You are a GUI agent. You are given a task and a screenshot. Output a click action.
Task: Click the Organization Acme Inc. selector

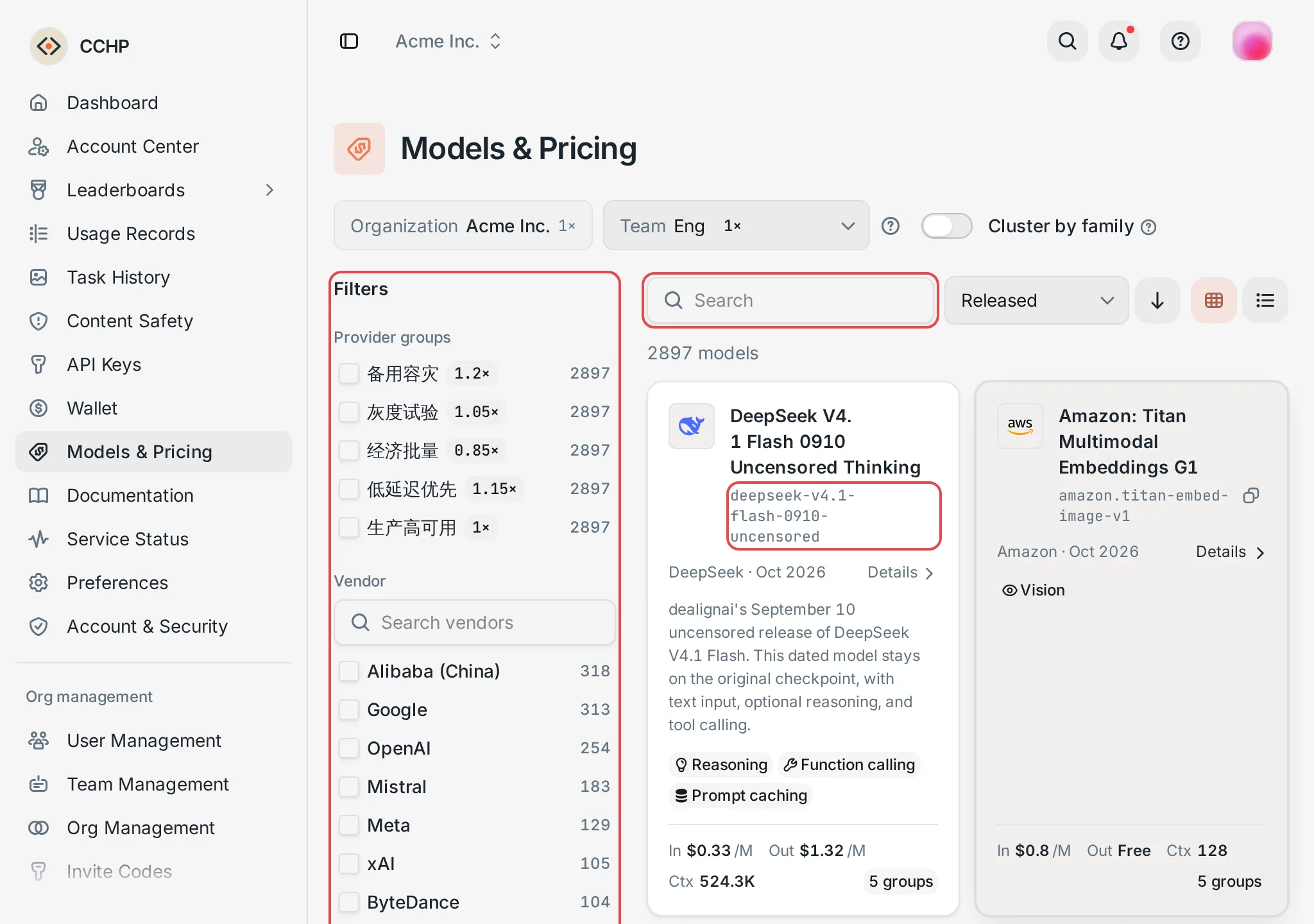tap(463, 226)
